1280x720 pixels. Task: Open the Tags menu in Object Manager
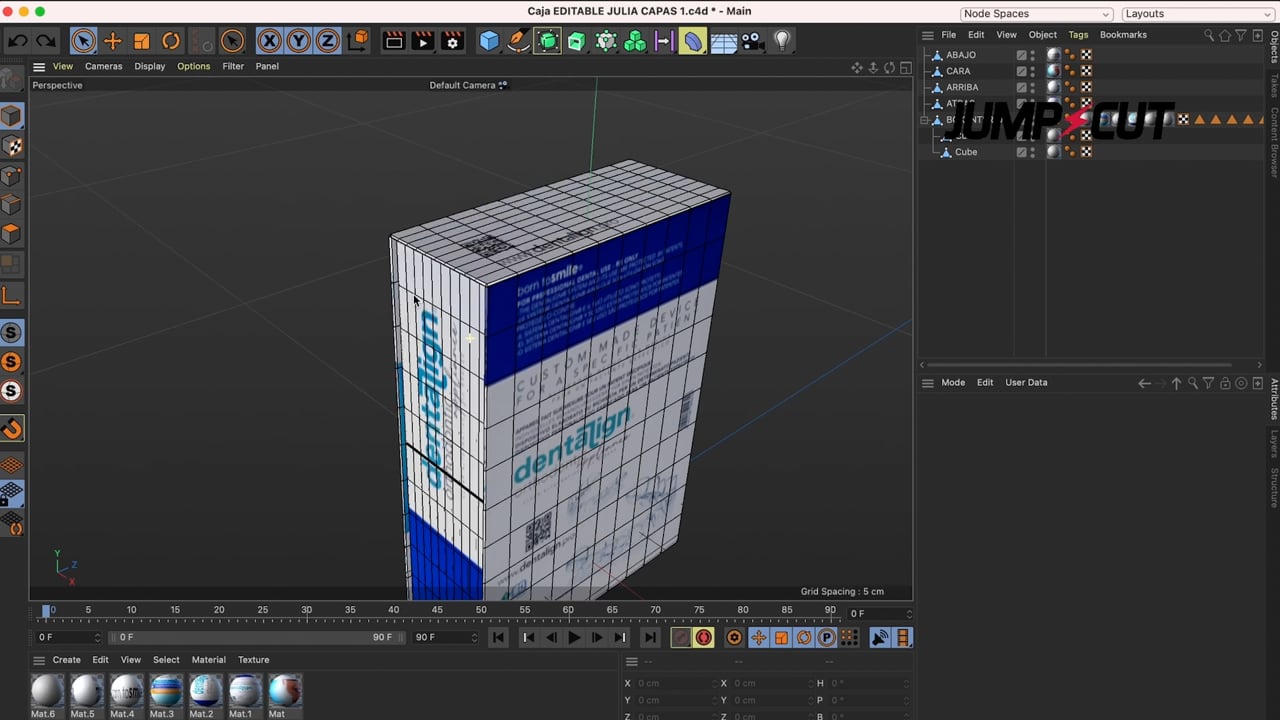[1078, 35]
